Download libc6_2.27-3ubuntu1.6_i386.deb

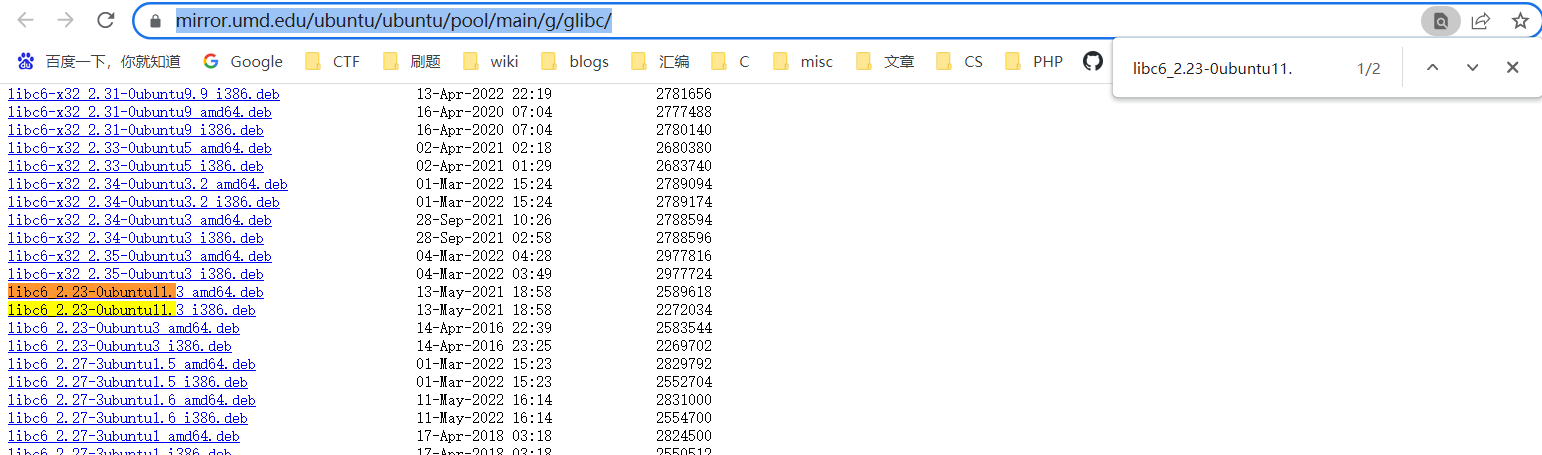(128, 418)
